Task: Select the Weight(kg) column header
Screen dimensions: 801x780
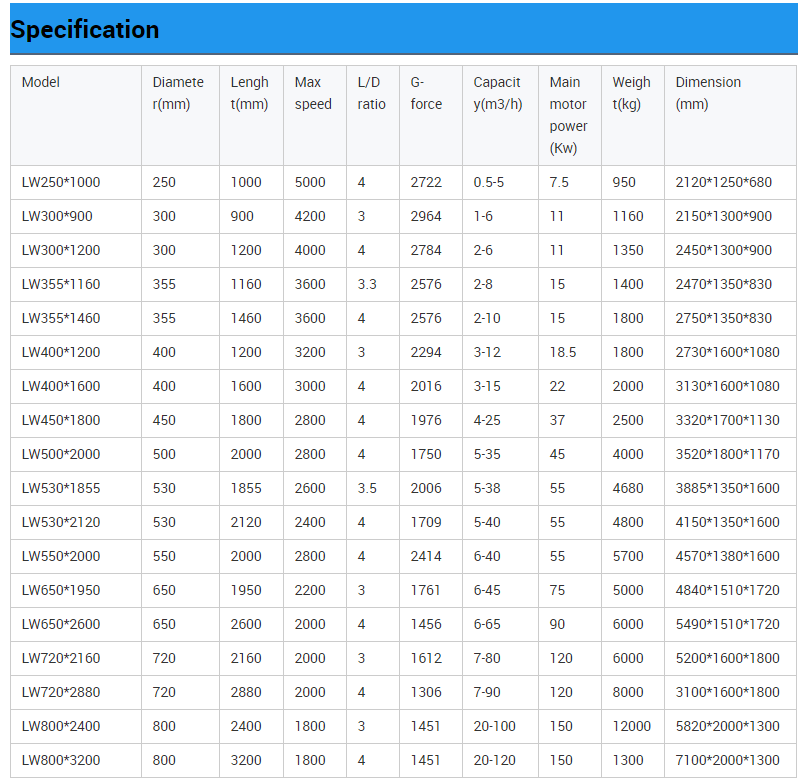Action: point(632,91)
